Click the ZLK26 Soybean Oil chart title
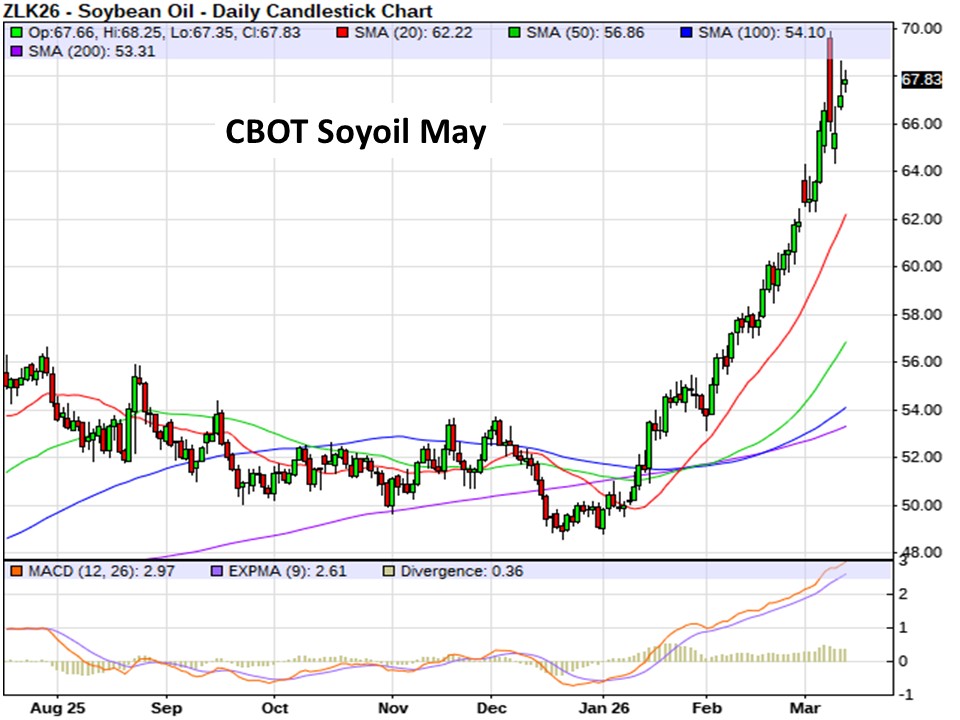The height and width of the screenshot is (720, 960). coord(218,12)
